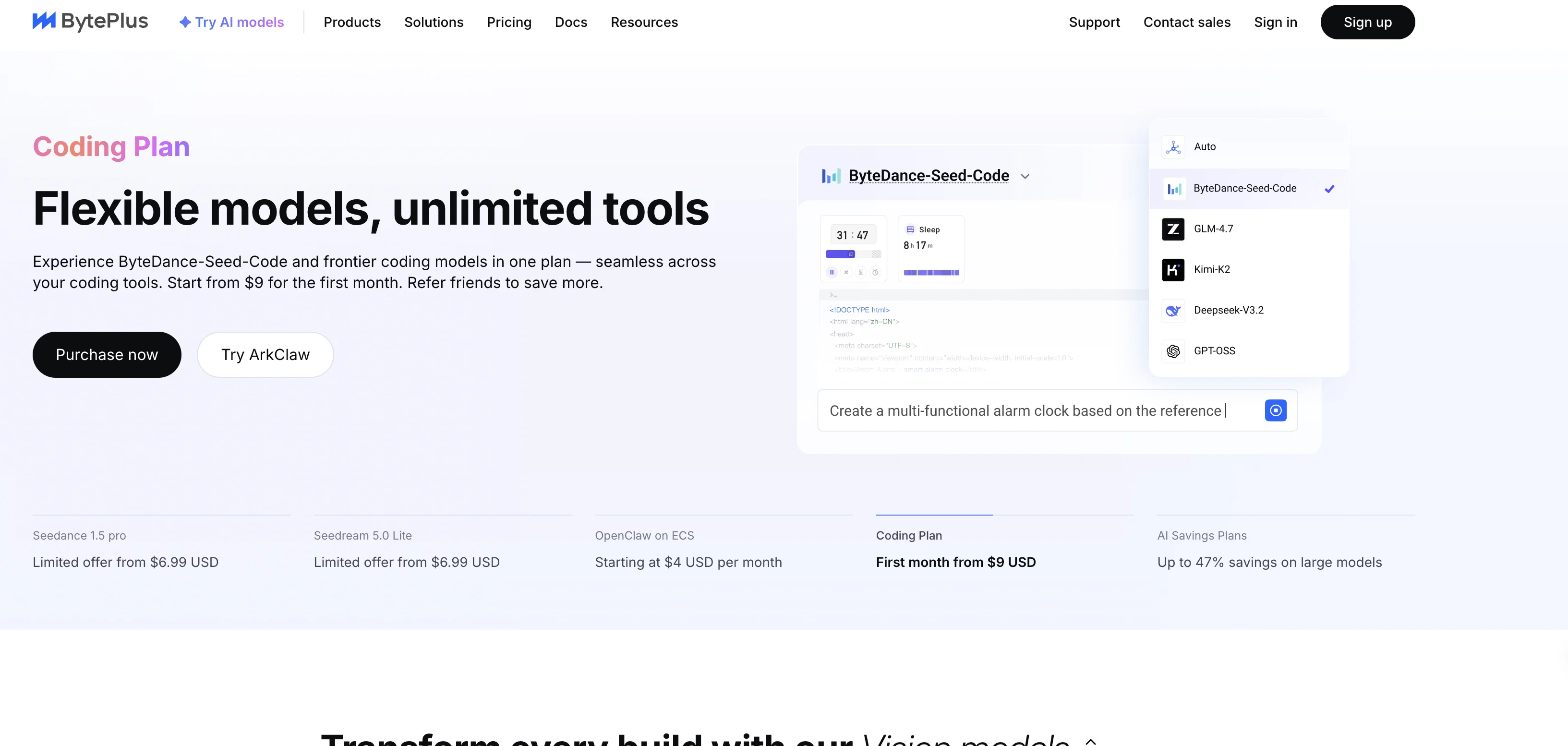Image resolution: width=1568 pixels, height=746 pixels.
Task: Click the Sign up button
Action: coord(1367,22)
